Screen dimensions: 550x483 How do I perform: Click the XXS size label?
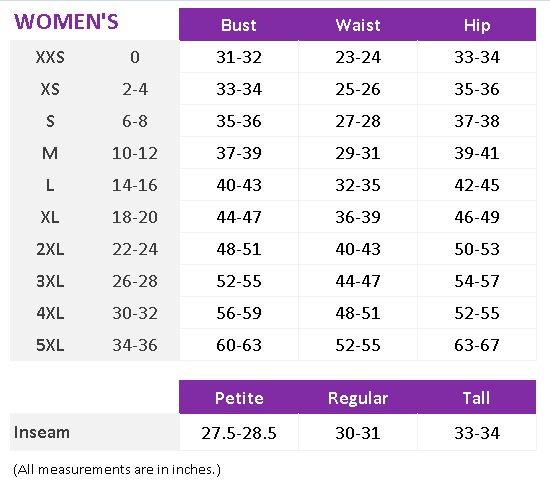(x=50, y=57)
